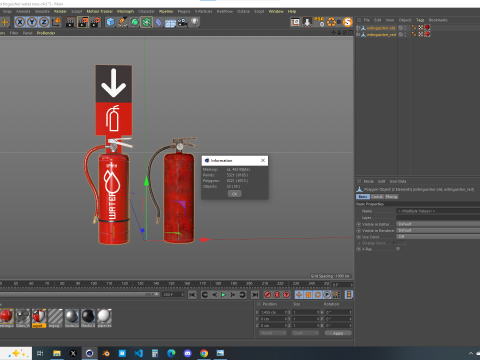The width and height of the screenshot is (480, 360).
Task: Go to the end of the timeline
Action: click(x=255, y=295)
